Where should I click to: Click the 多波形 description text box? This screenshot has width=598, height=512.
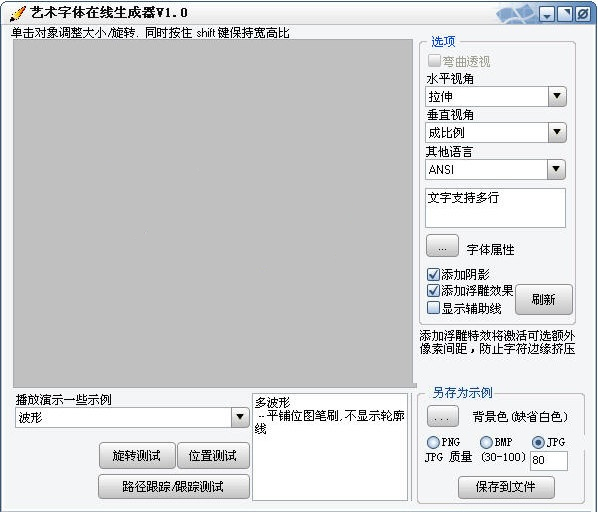coord(330,447)
